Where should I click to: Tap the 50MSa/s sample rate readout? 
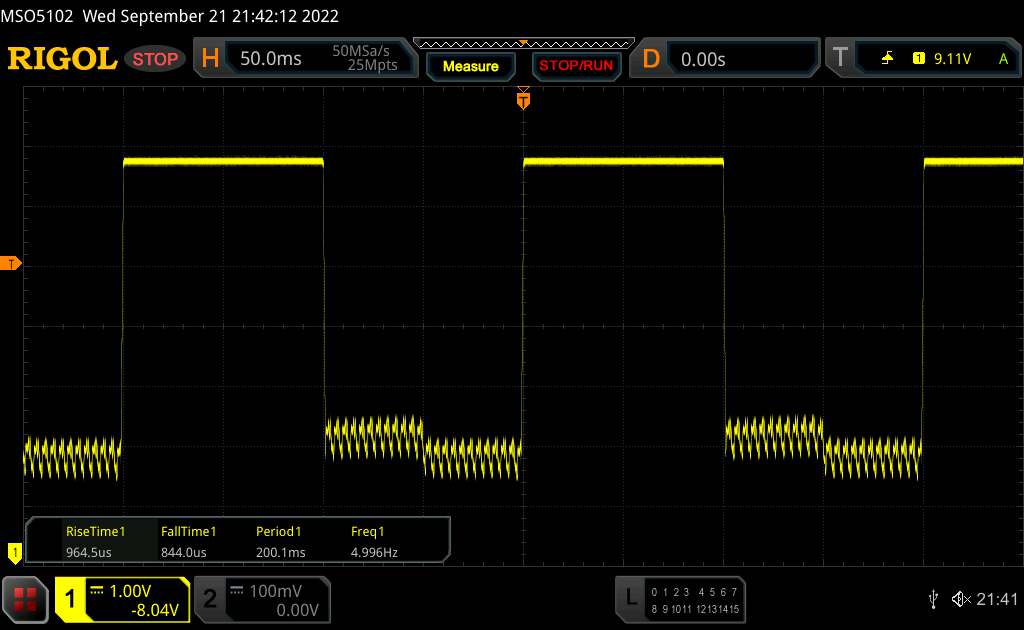pos(360,51)
